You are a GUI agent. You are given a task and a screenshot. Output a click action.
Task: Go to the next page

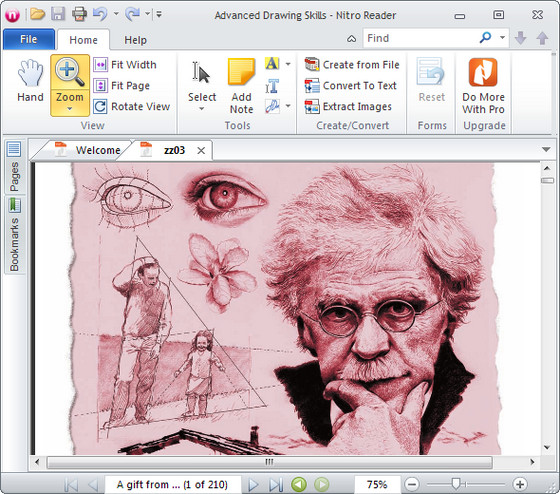click(253, 484)
